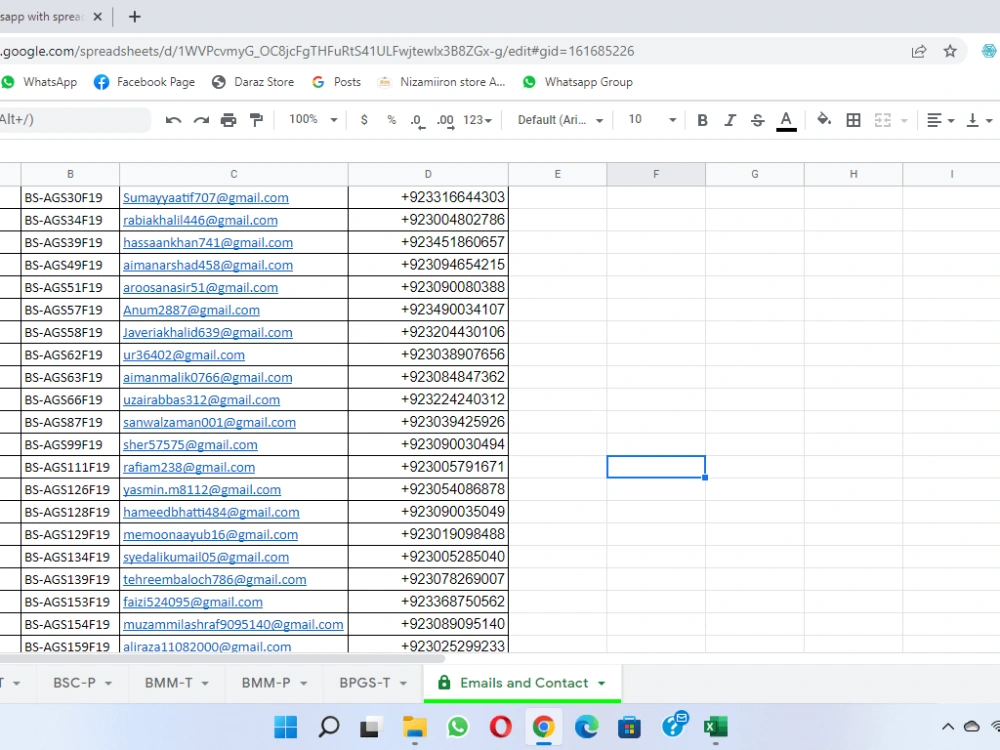
Task: Open Whatsapp Group bookmark
Action: pyautogui.click(x=578, y=82)
